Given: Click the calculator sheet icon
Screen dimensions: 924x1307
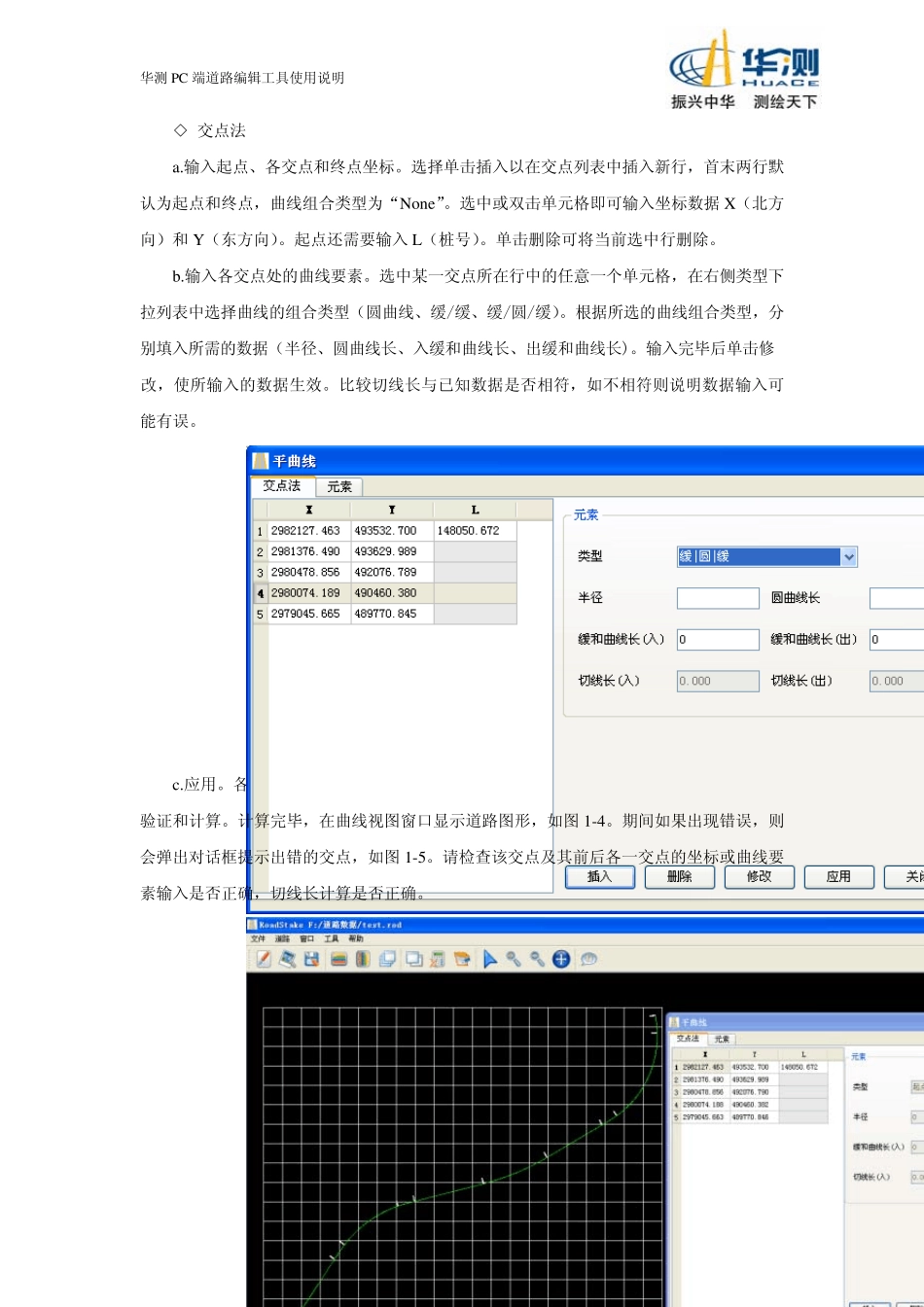Looking at the screenshot, I should click(438, 959).
